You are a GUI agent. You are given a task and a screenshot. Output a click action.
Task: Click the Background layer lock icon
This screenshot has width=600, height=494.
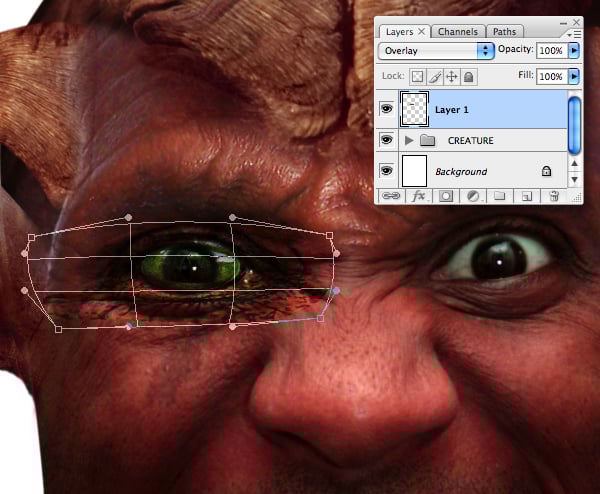(x=546, y=171)
